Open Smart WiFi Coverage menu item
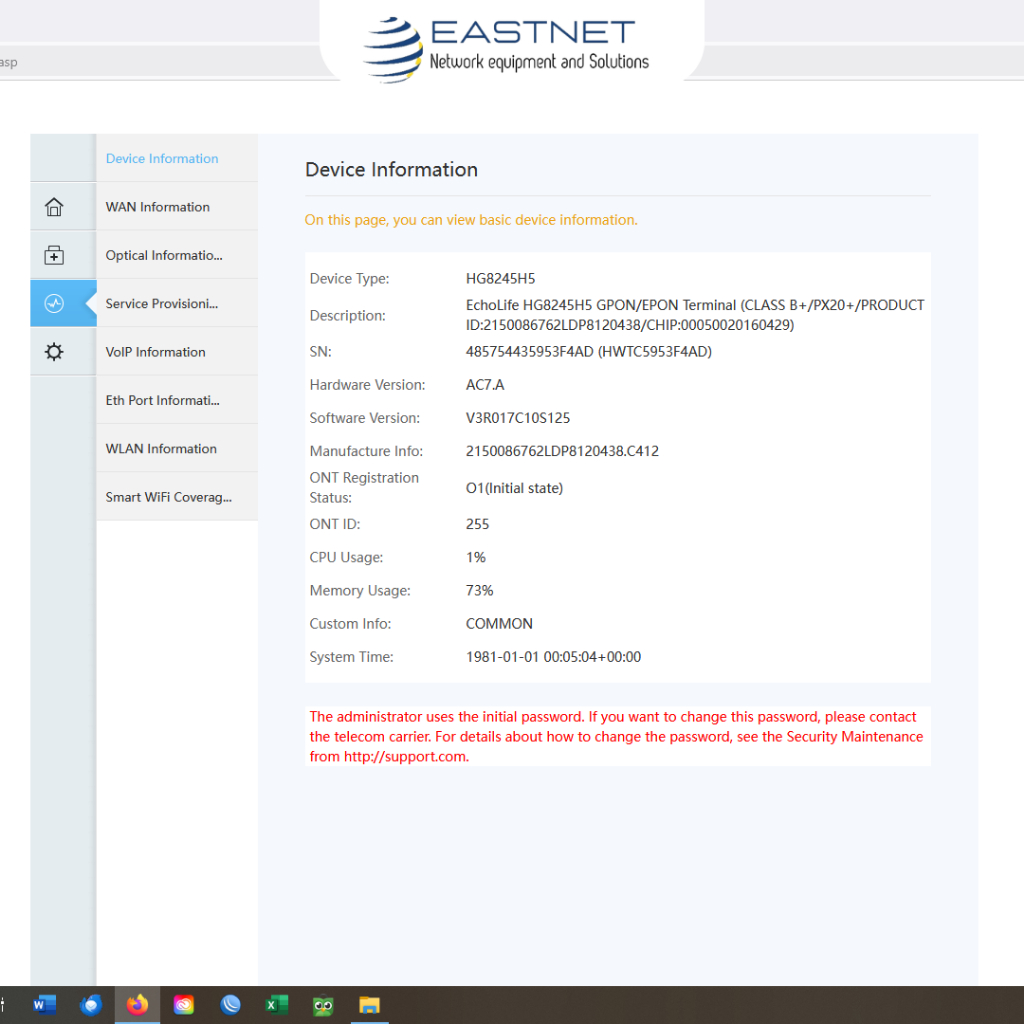 click(168, 497)
